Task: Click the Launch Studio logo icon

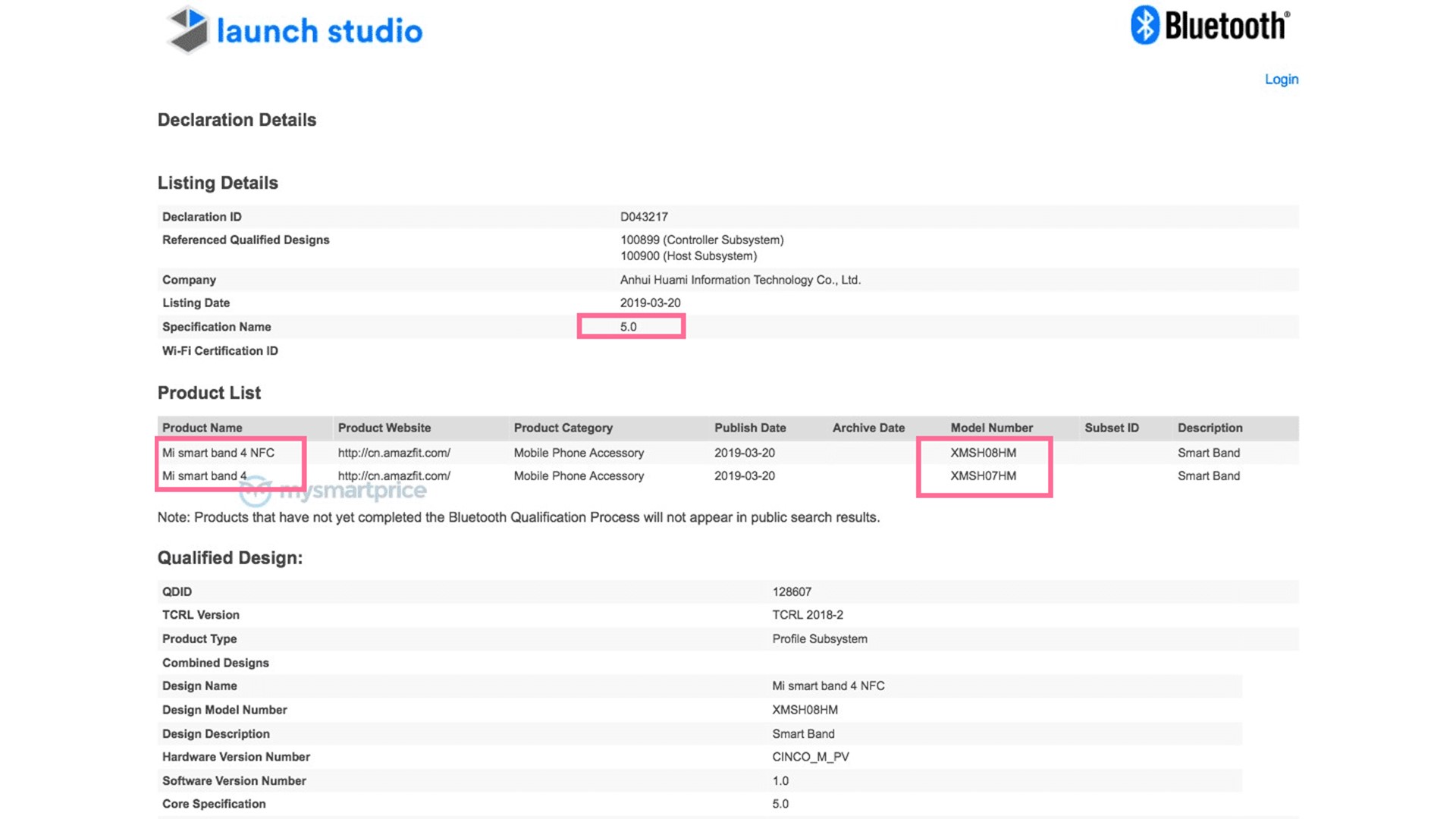Action: coord(187,30)
